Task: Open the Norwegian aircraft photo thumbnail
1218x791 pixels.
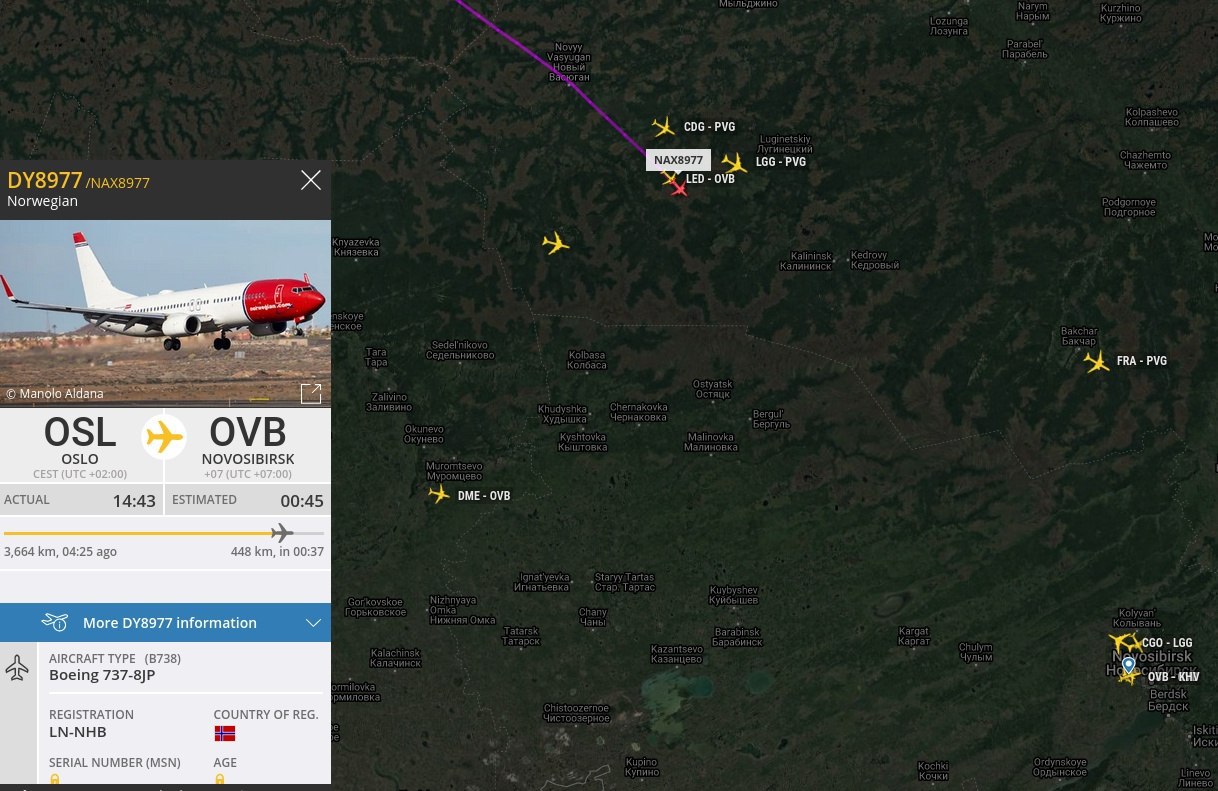Action: coord(165,313)
